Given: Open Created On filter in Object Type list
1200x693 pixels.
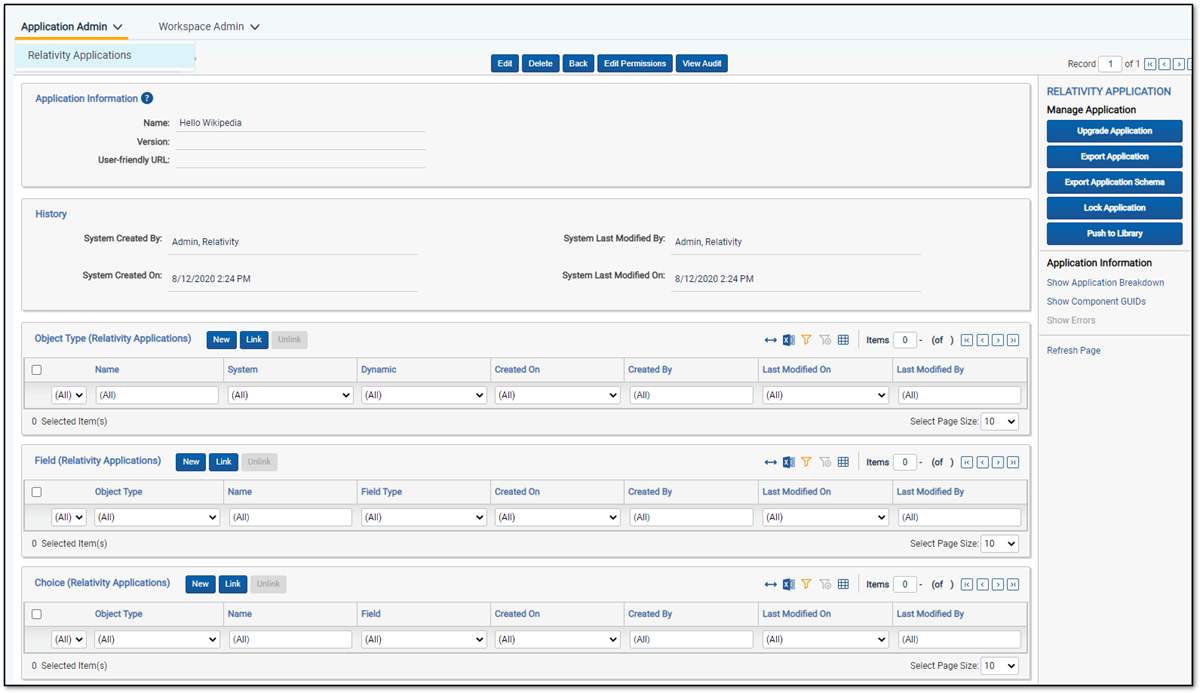Looking at the screenshot, I should tap(558, 395).
